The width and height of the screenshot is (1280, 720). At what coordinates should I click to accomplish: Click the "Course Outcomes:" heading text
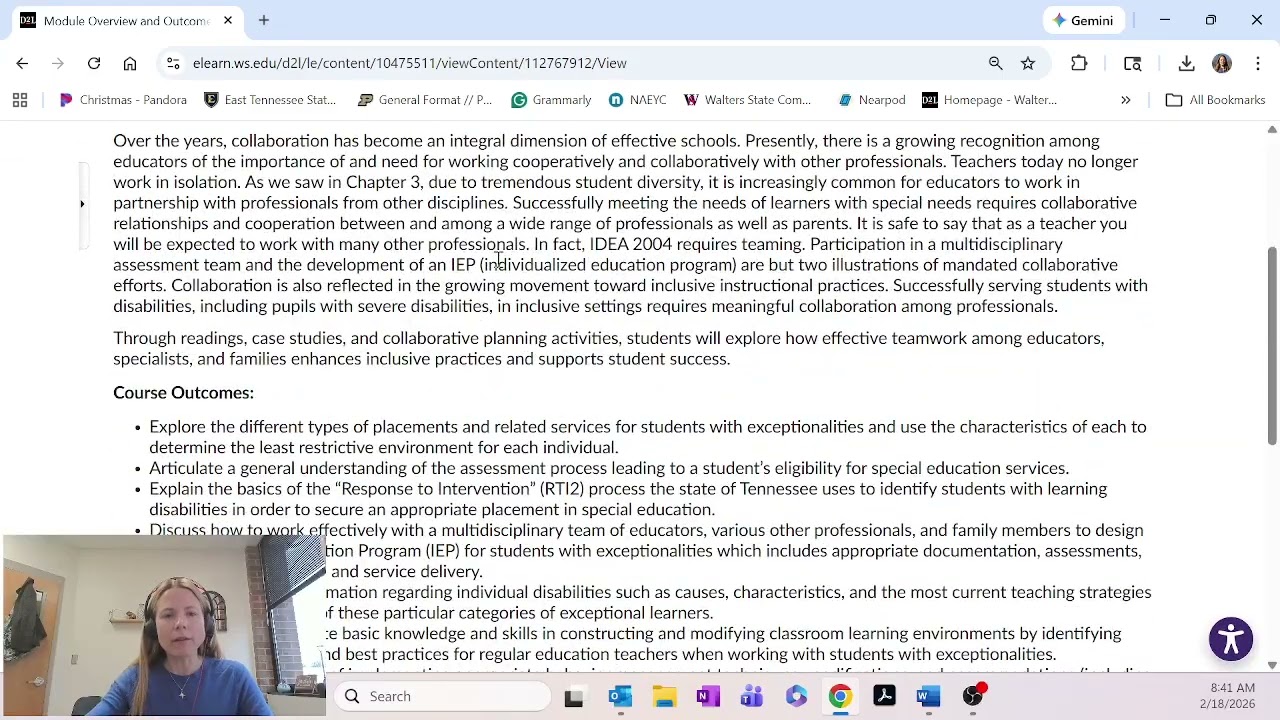coord(183,393)
